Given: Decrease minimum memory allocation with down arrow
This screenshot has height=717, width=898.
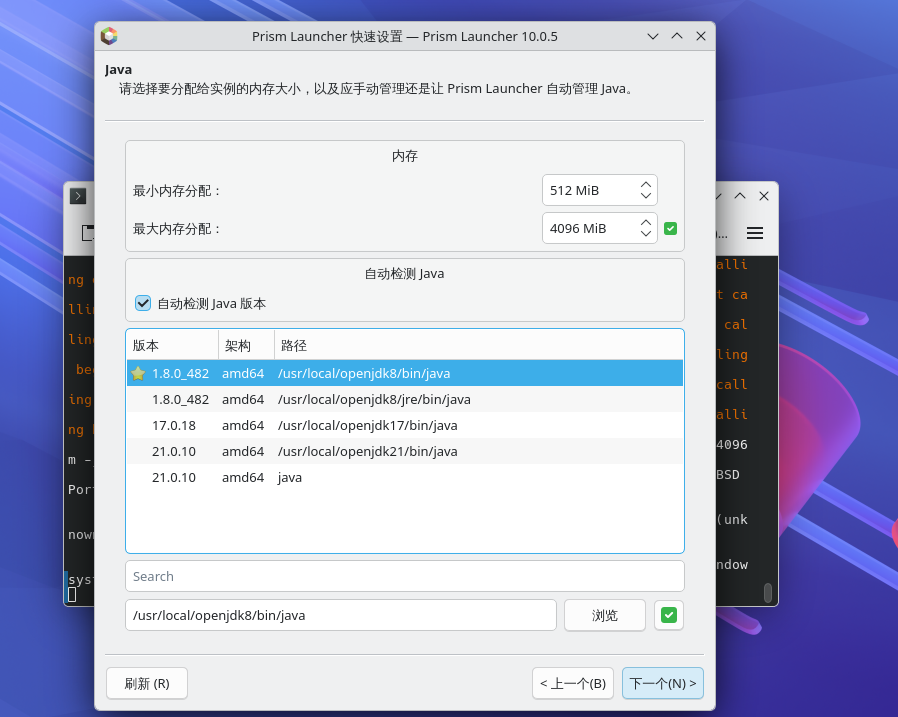Looking at the screenshot, I should [x=646, y=195].
